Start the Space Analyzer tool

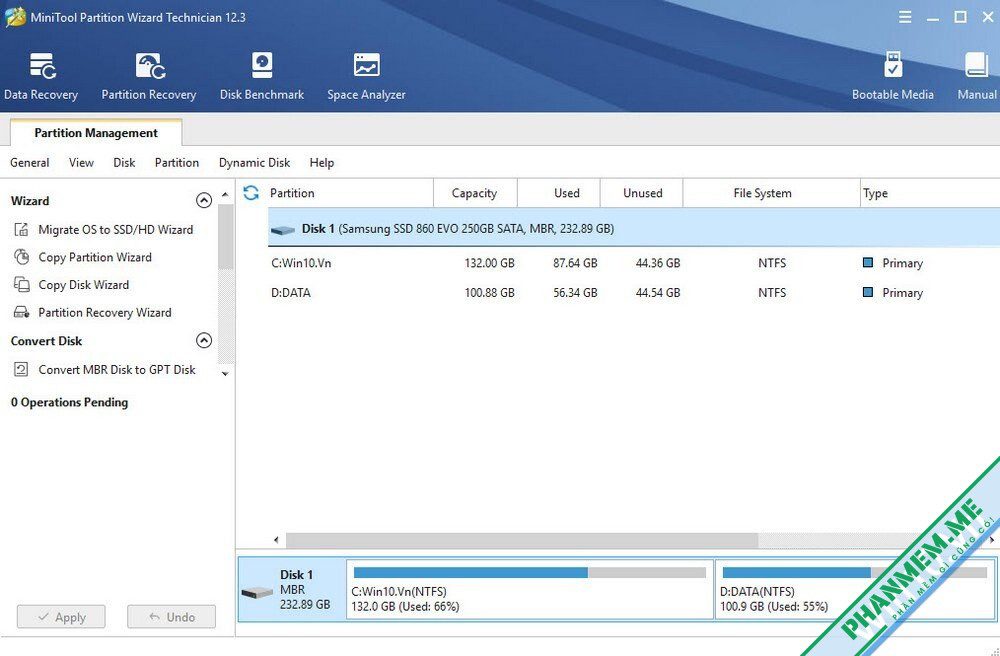point(366,77)
